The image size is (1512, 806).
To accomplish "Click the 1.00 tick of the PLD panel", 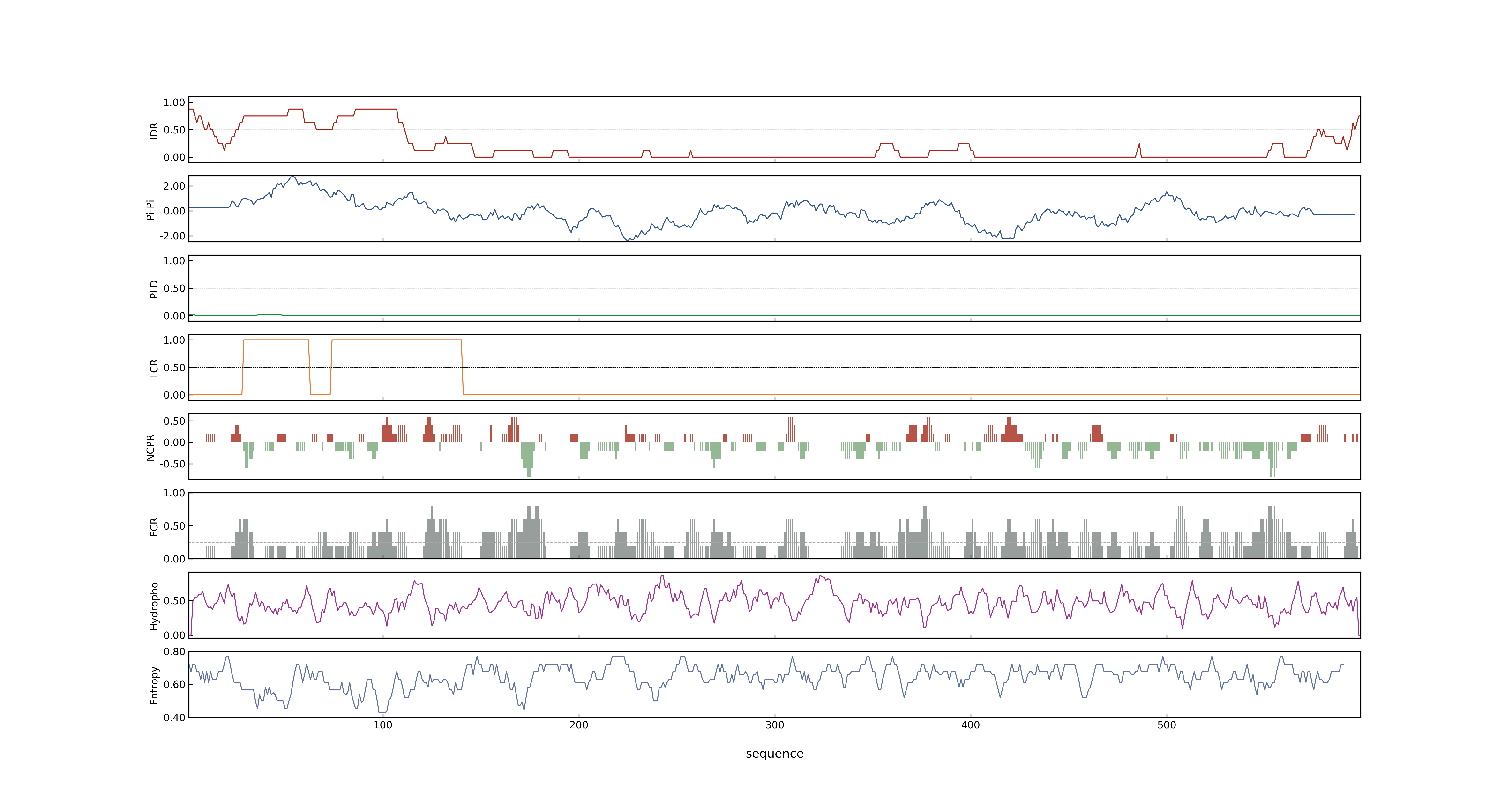I will point(174,261).
